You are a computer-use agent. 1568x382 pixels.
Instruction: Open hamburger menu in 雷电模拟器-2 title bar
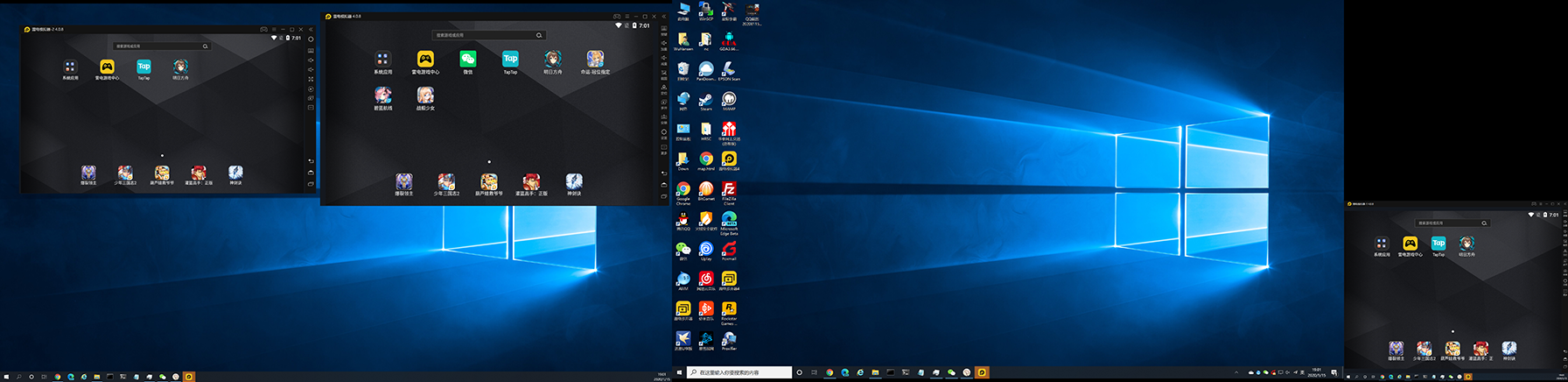273,29
